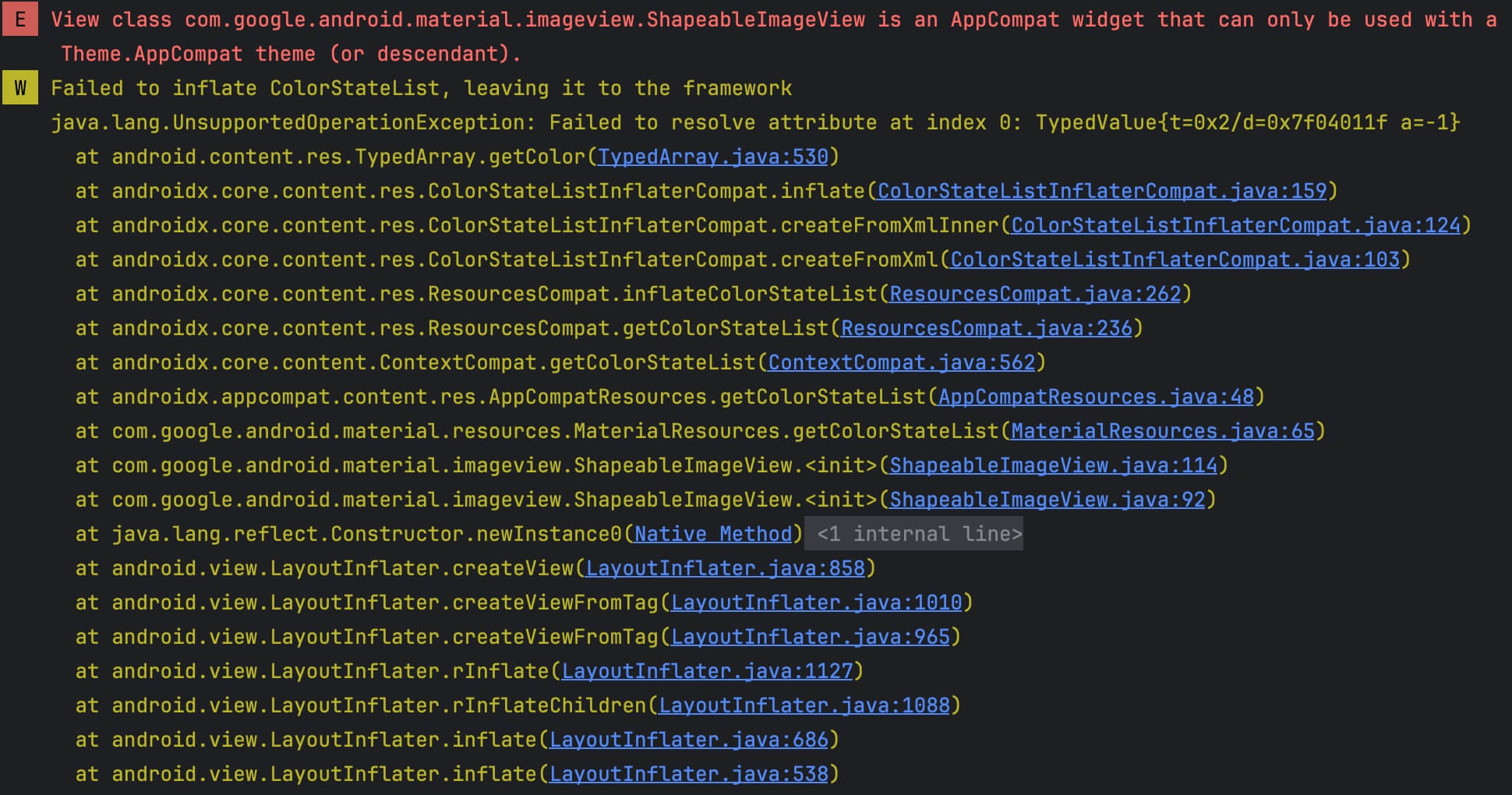Viewport: 1512px width, 795px height.
Task: Open the ResourcesCompat.java:262 link
Action: pyautogui.click(x=1035, y=294)
